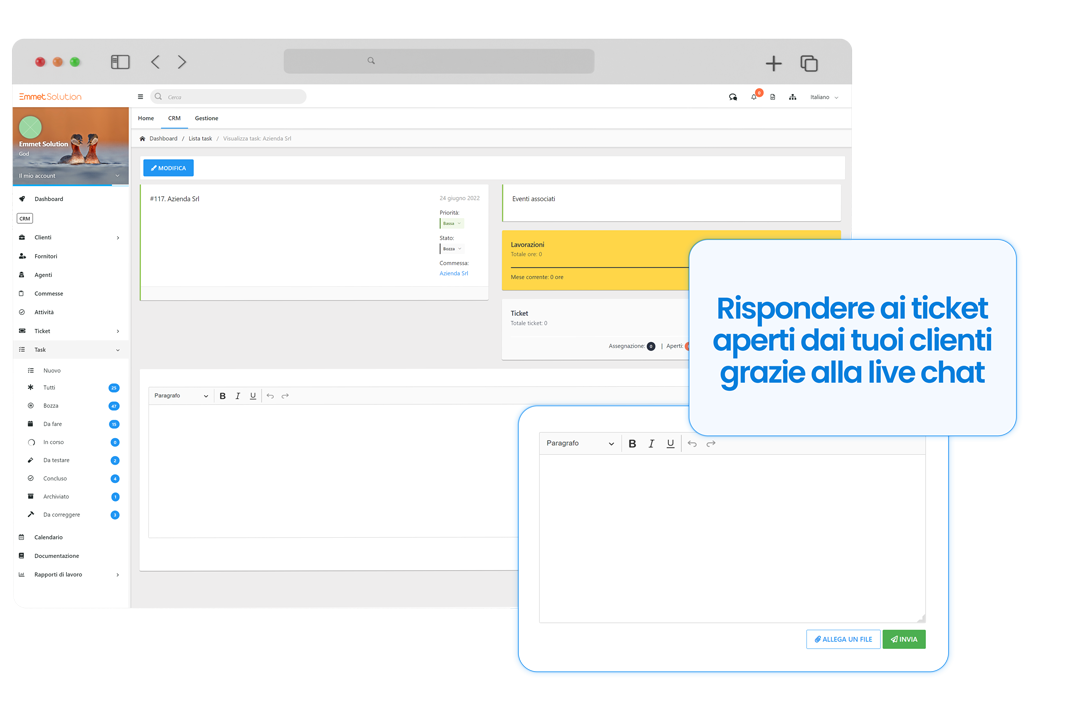Screen dimensions: 1080x720
Task: Add a new browser tab
Action: coord(773,63)
